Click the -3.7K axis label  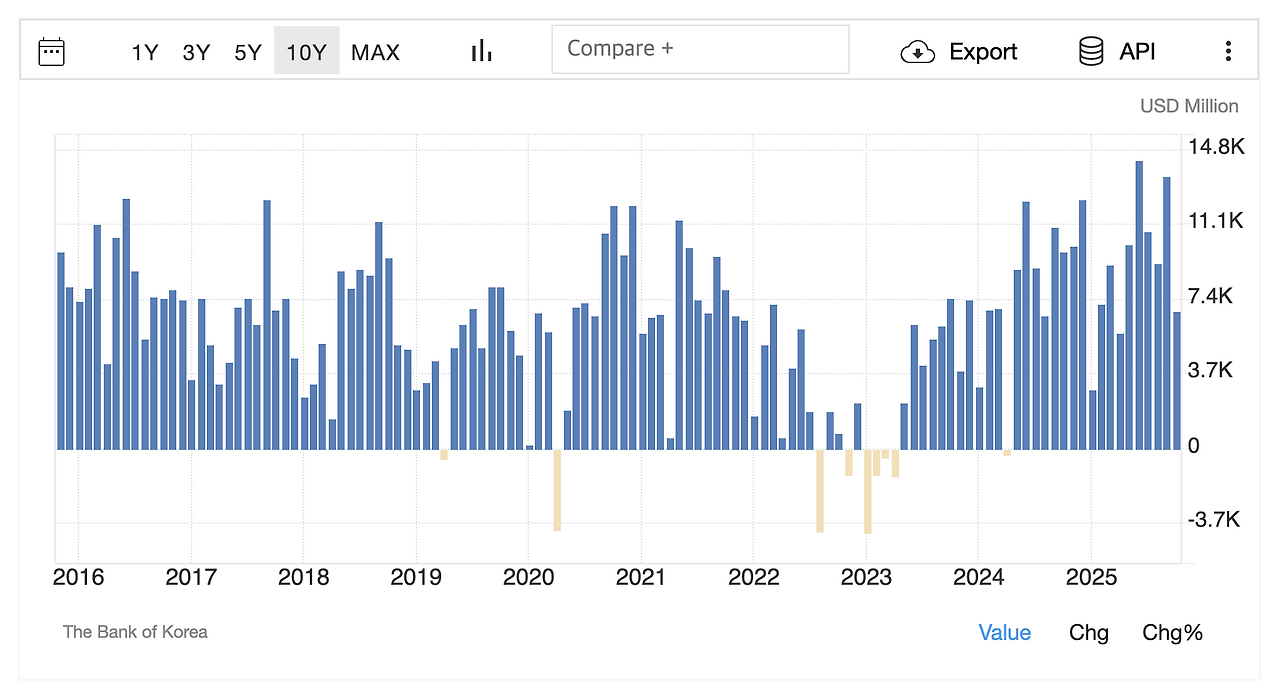[1214, 520]
